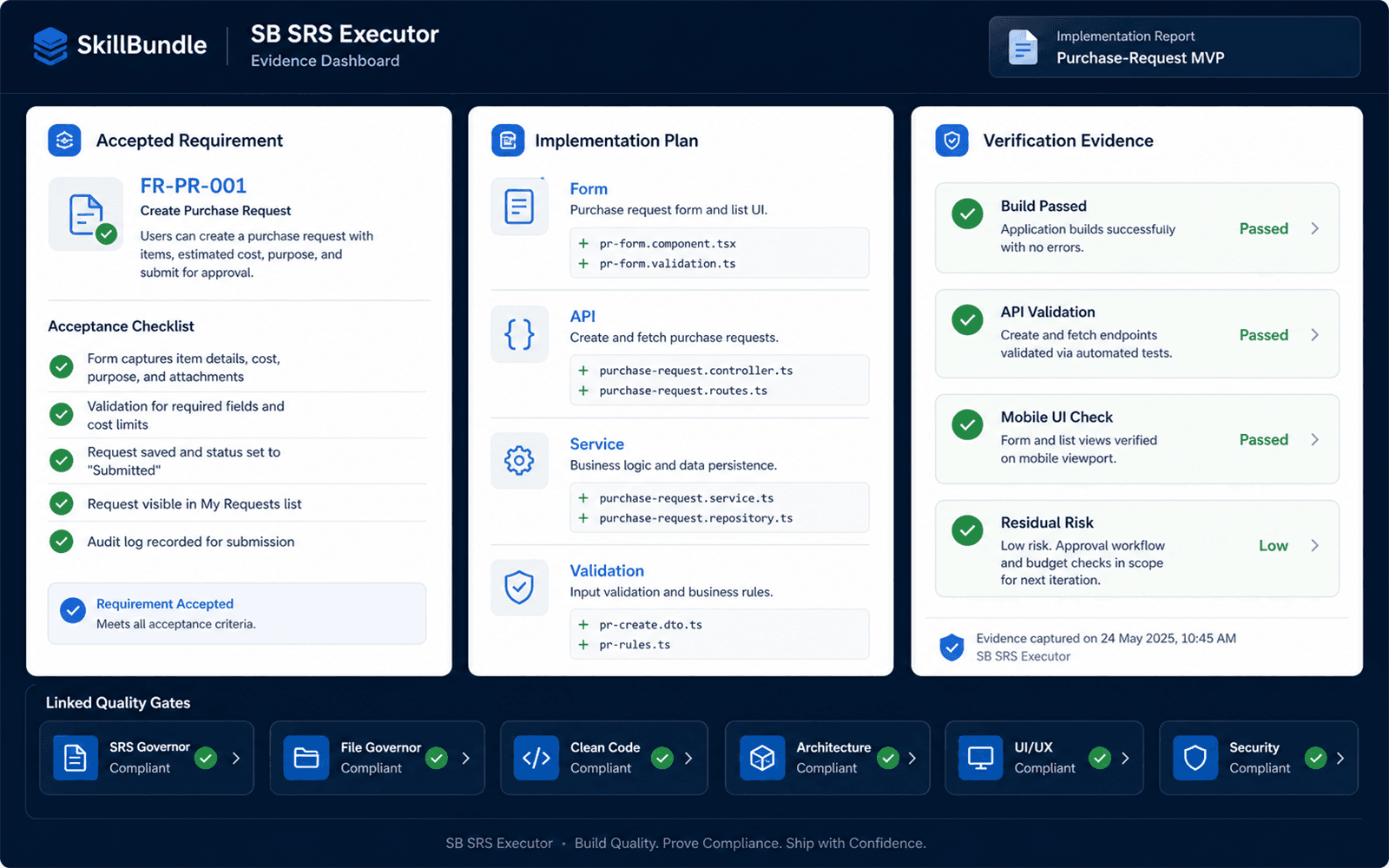This screenshot has height=868, width=1389.
Task: Open the Implementation Report document icon
Action: pyautogui.click(x=1023, y=48)
